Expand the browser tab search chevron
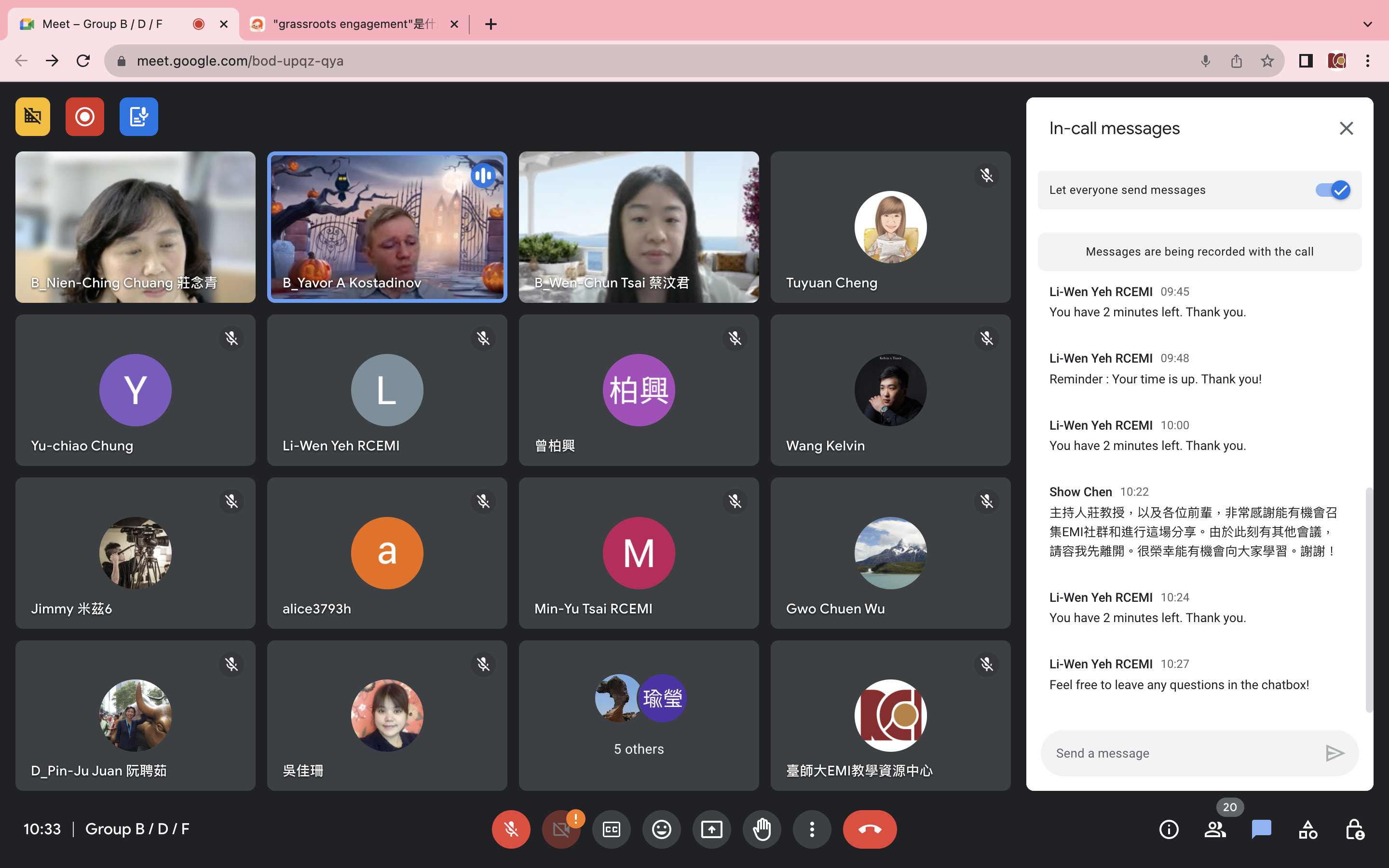 [1367, 24]
